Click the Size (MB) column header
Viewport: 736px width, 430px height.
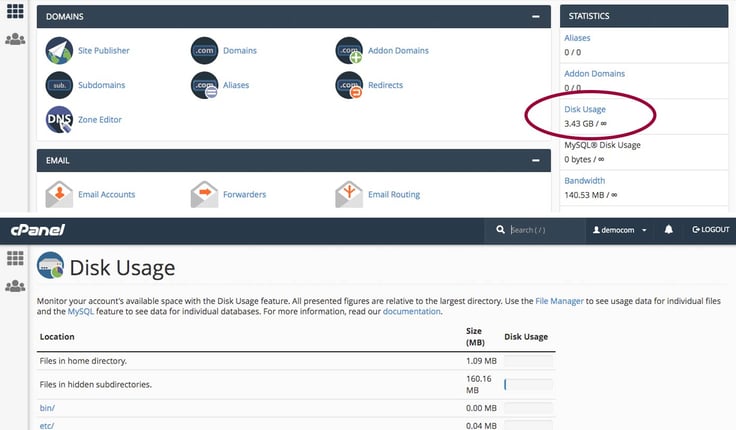475,337
